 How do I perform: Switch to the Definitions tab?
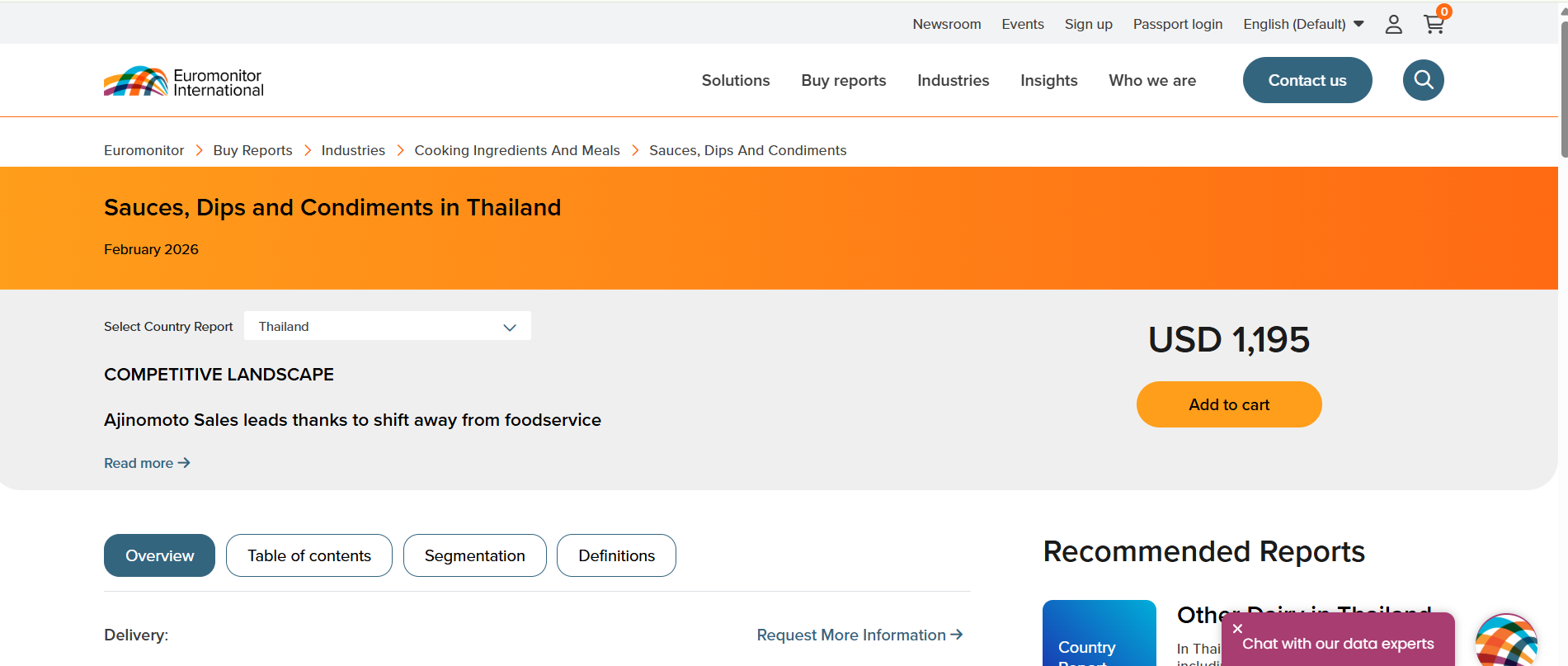[616, 555]
